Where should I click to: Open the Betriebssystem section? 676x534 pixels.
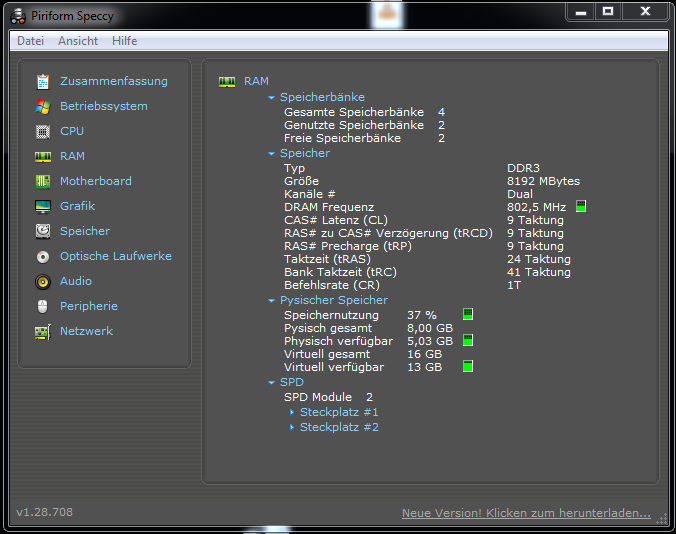(104, 106)
